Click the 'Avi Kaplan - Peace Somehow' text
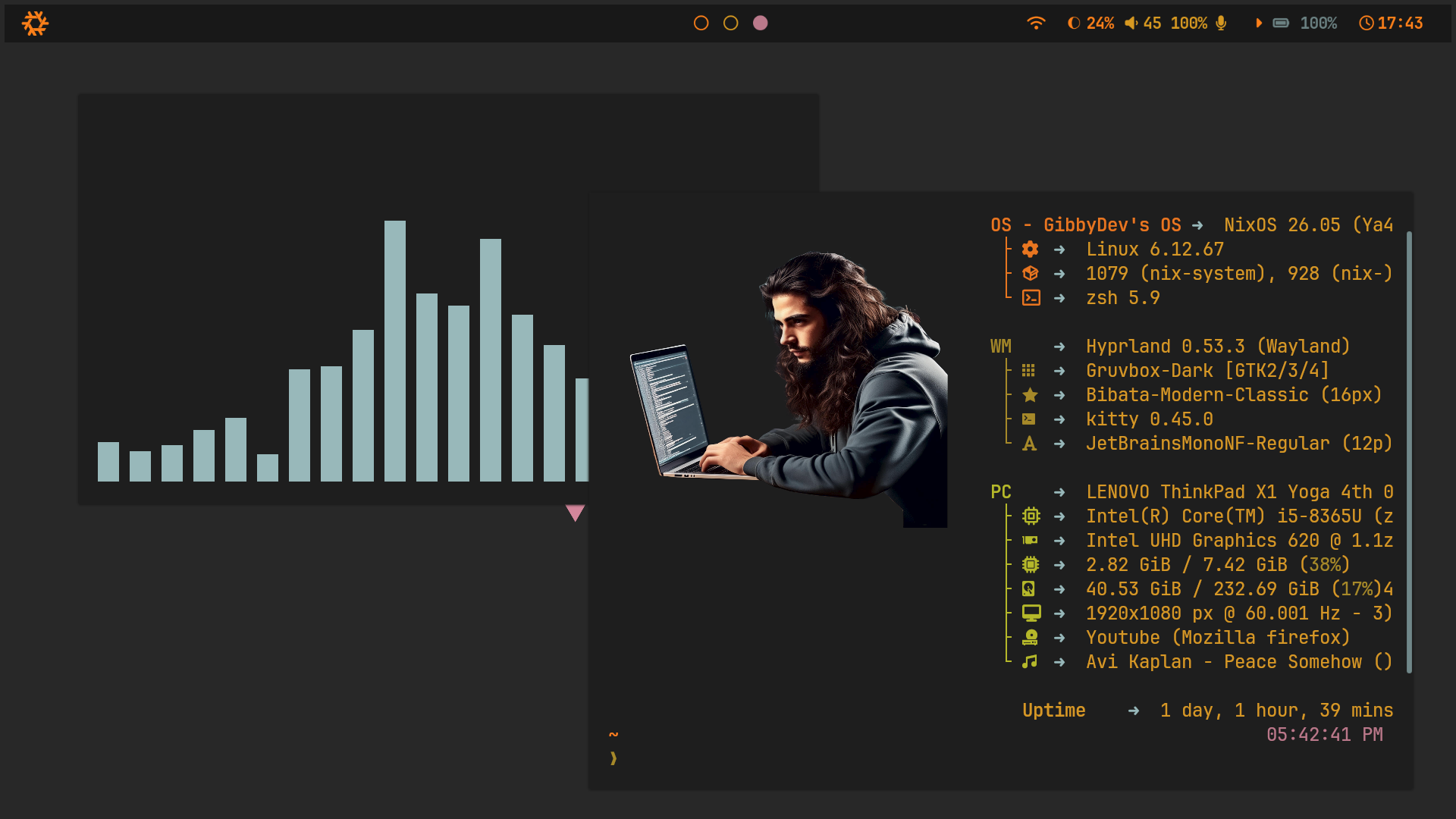Image resolution: width=1456 pixels, height=819 pixels. point(1224,662)
